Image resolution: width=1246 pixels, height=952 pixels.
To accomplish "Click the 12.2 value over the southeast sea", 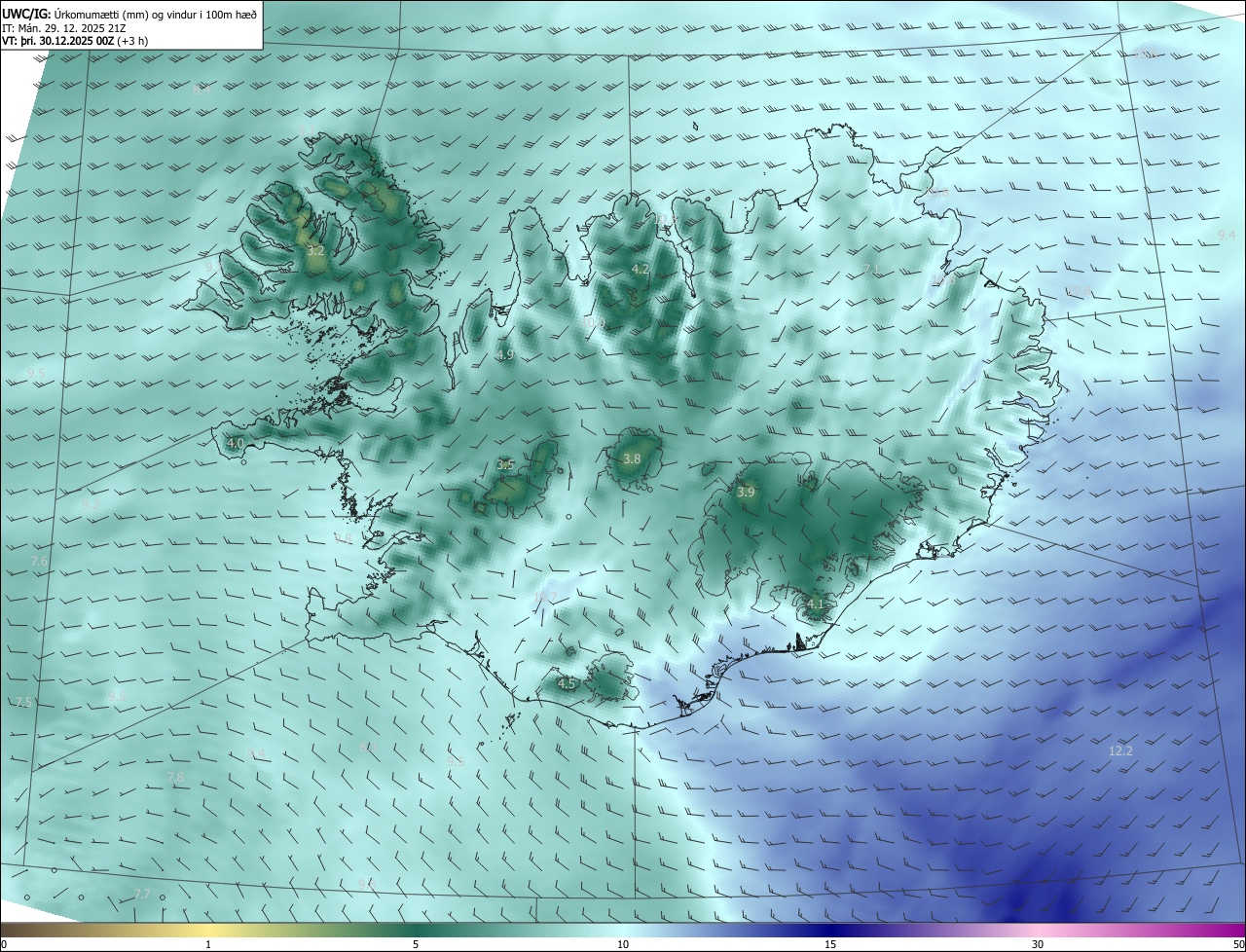I will tap(1120, 751).
